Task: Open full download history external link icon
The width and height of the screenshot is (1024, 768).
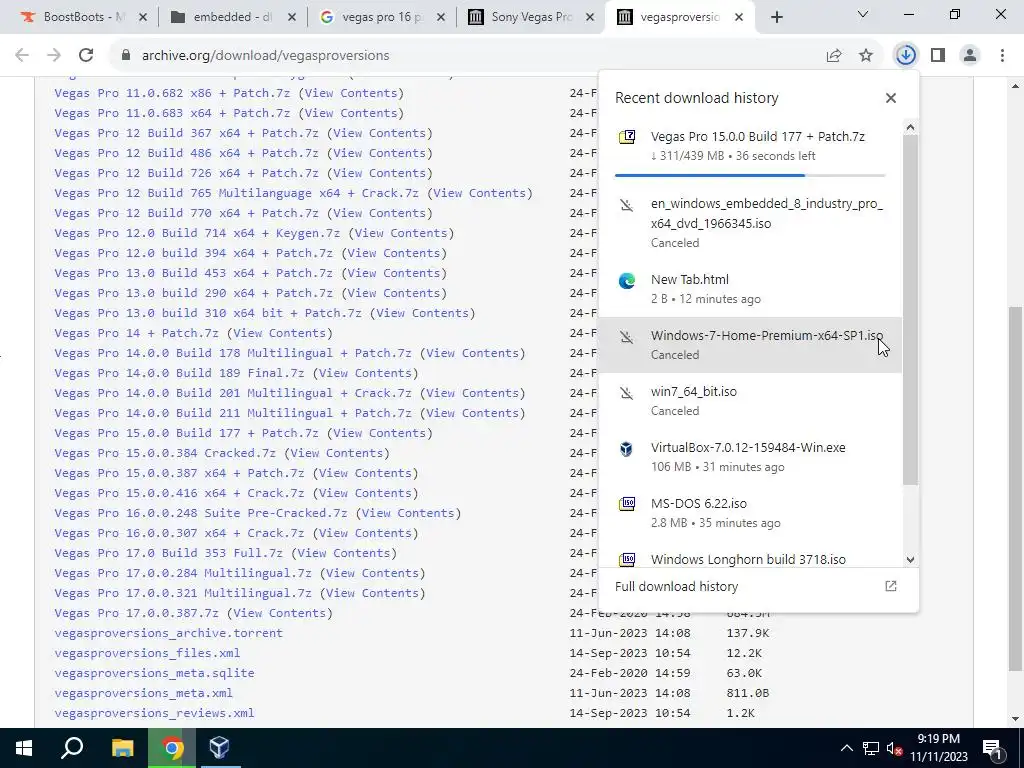Action: pyautogui.click(x=891, y=586)
